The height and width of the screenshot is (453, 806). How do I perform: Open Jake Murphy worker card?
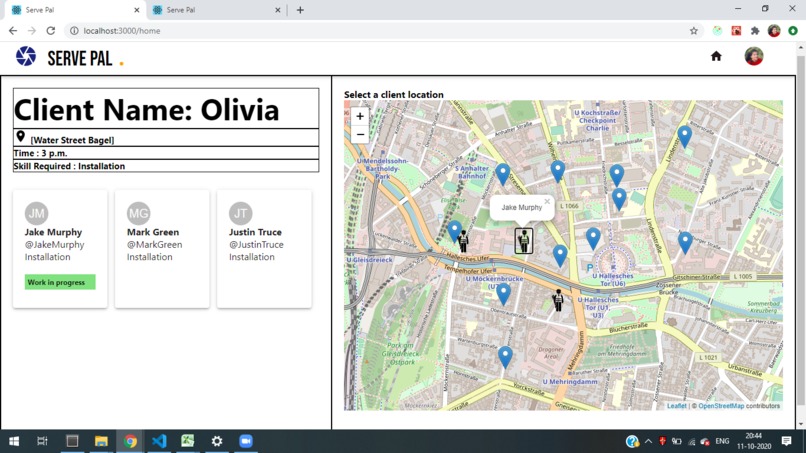tap(60, 249)
